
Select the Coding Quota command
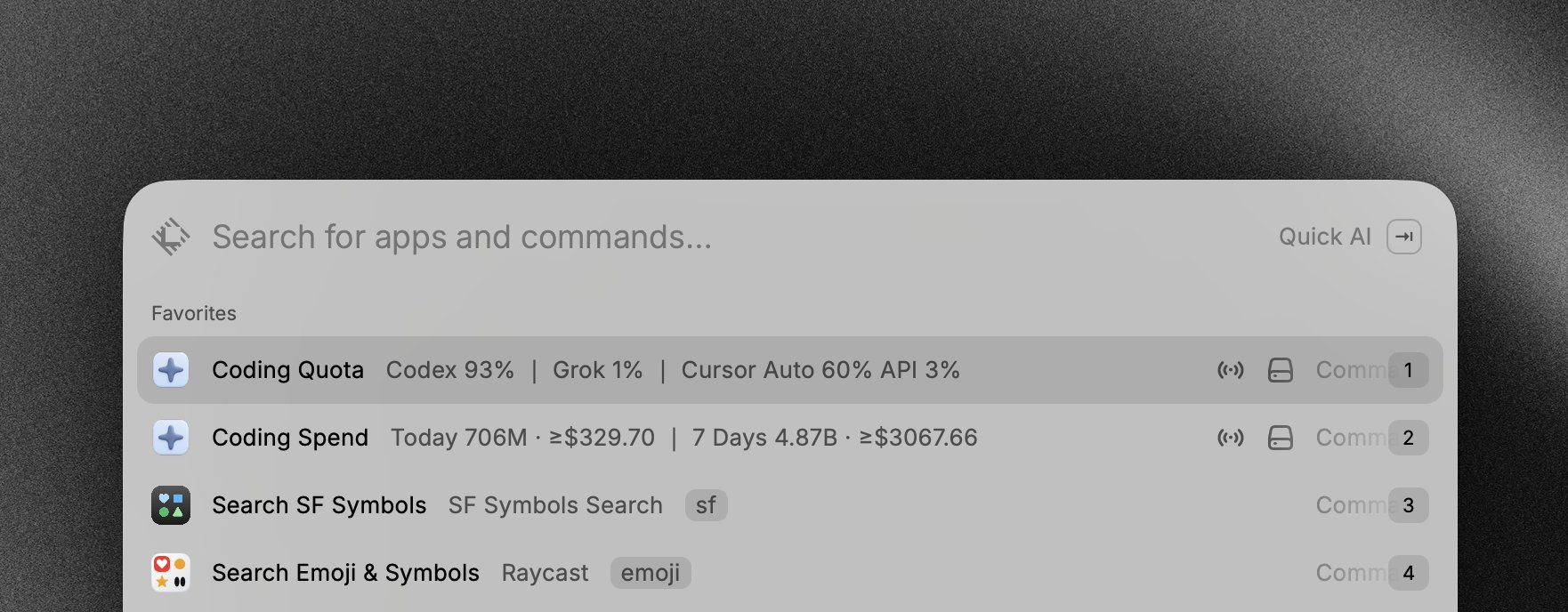(790, 370)
